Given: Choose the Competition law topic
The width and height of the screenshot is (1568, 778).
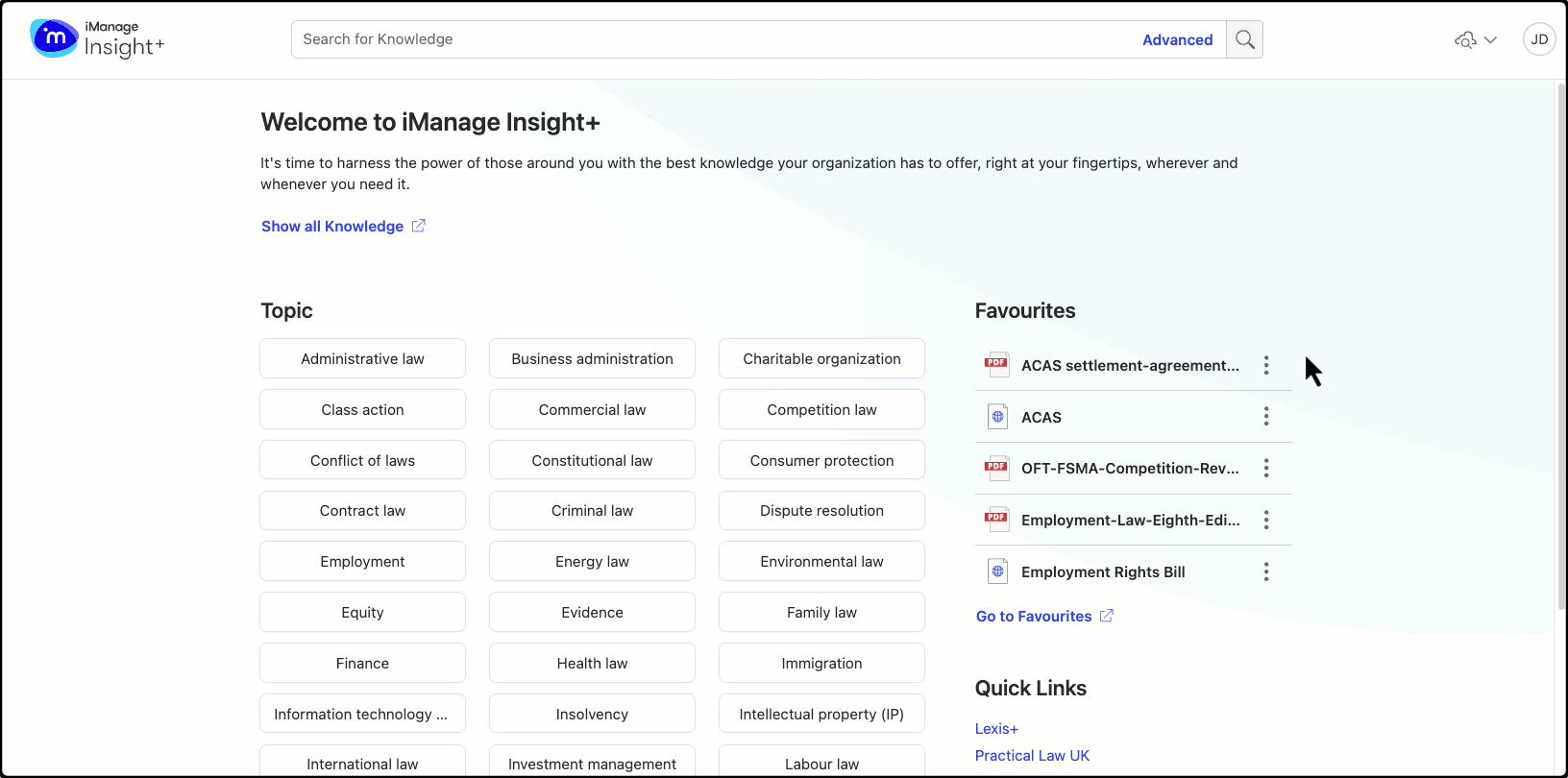Looking at the screenshot, I should coord(821,409).
